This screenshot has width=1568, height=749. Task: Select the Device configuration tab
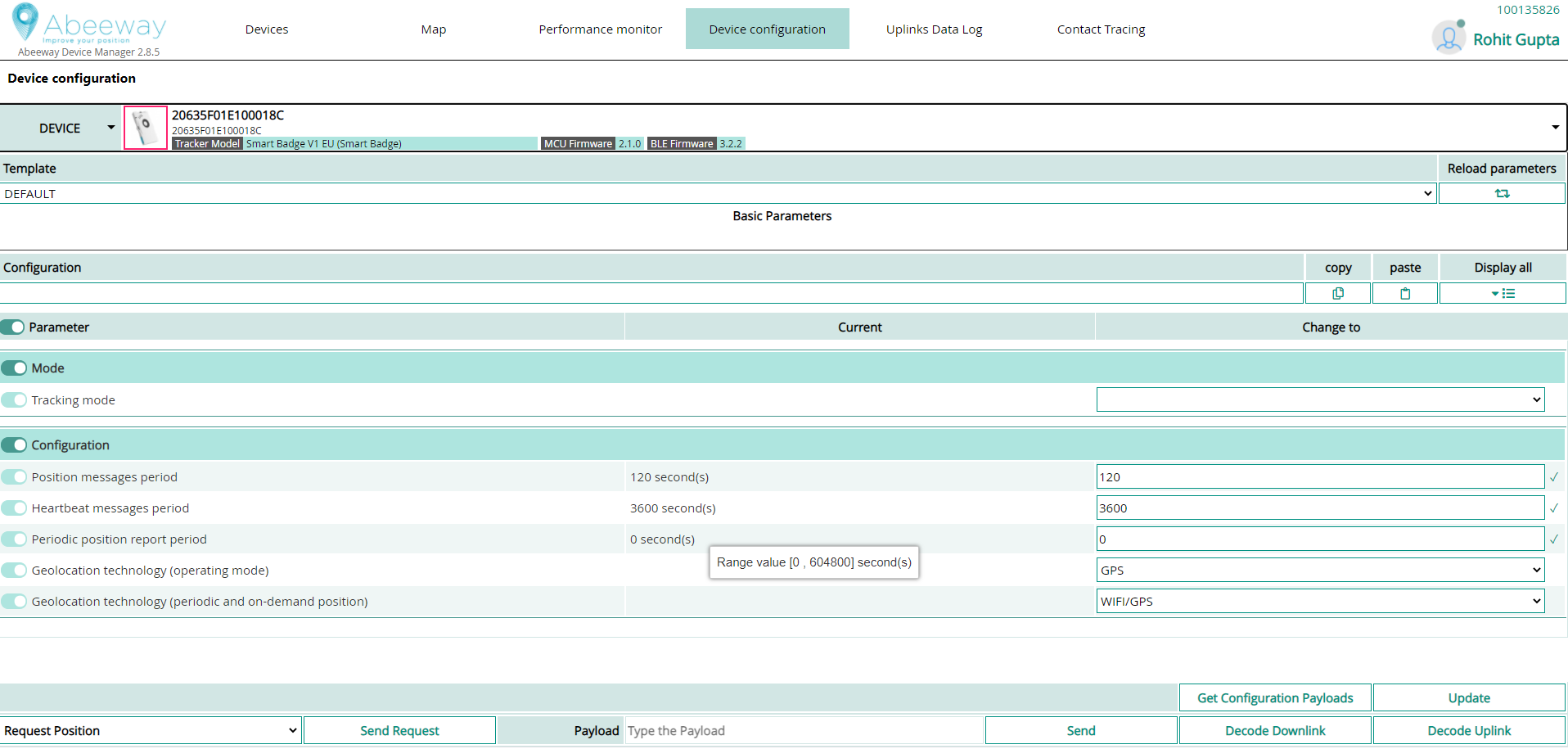(768, 29)
